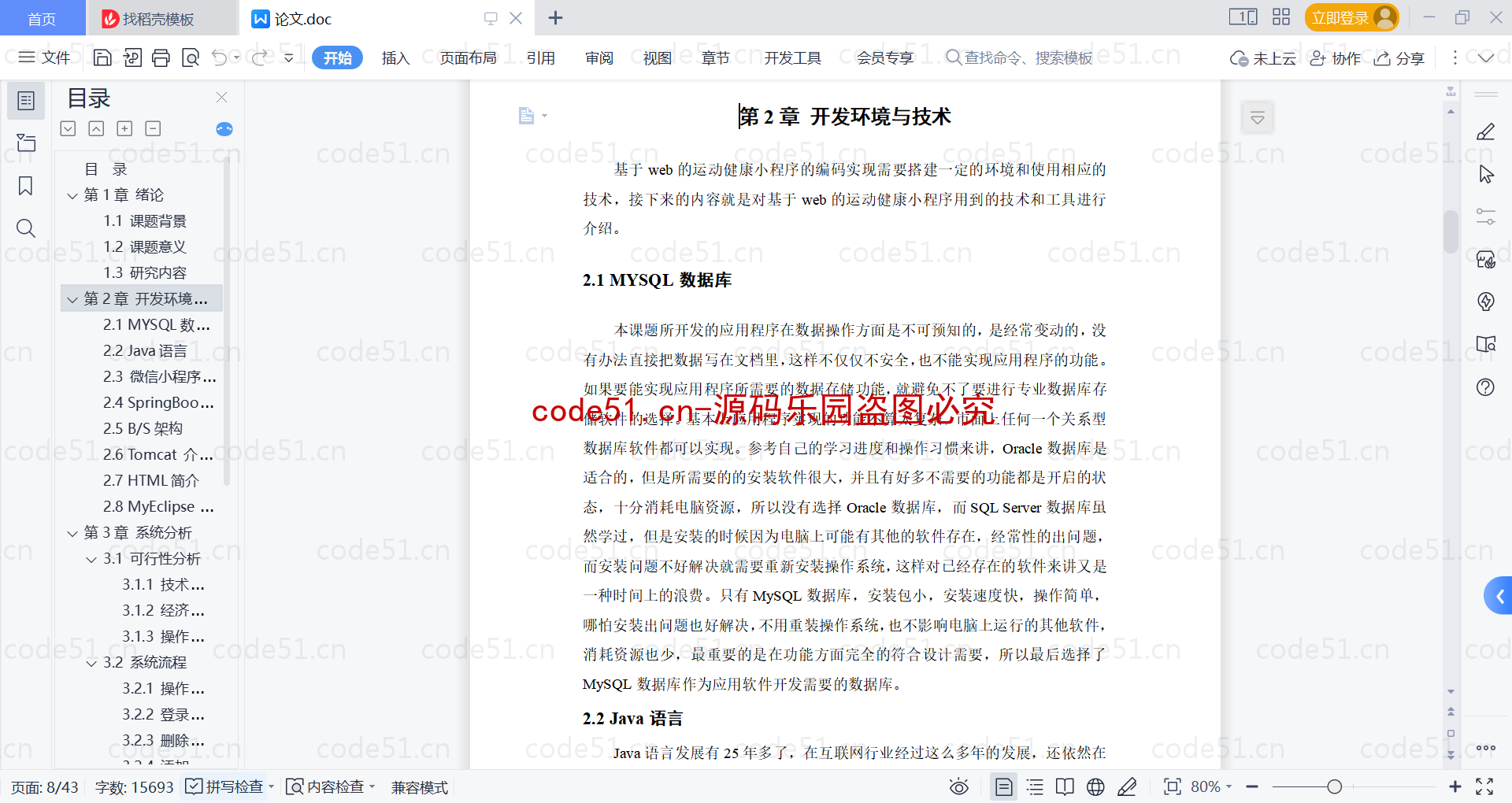Switch to 找稻壳模板 tab
The width and height of the screenshot is (1512, 803).
161,18
